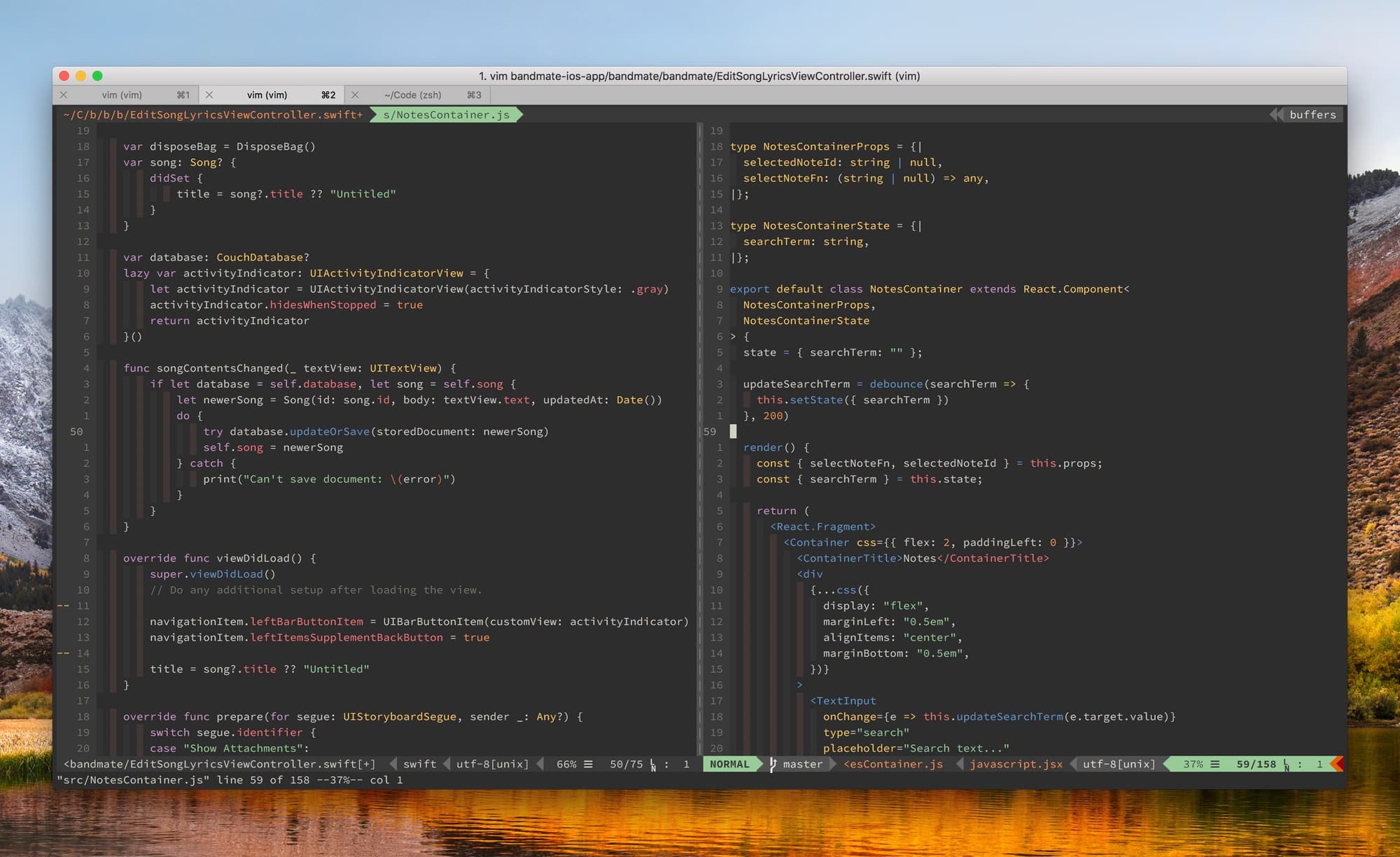Click the '59/158' line position indicator
Screen dimensions: 1400x857
1258,764
